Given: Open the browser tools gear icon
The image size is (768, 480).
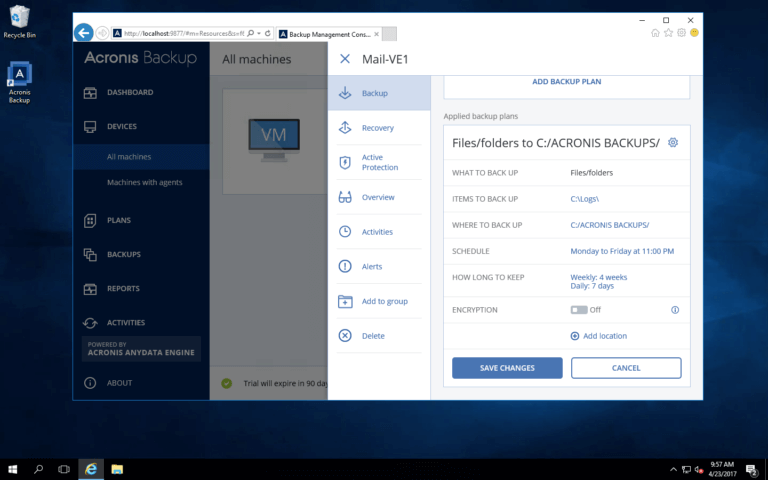Looking at the screenshot, I should 681,33.
